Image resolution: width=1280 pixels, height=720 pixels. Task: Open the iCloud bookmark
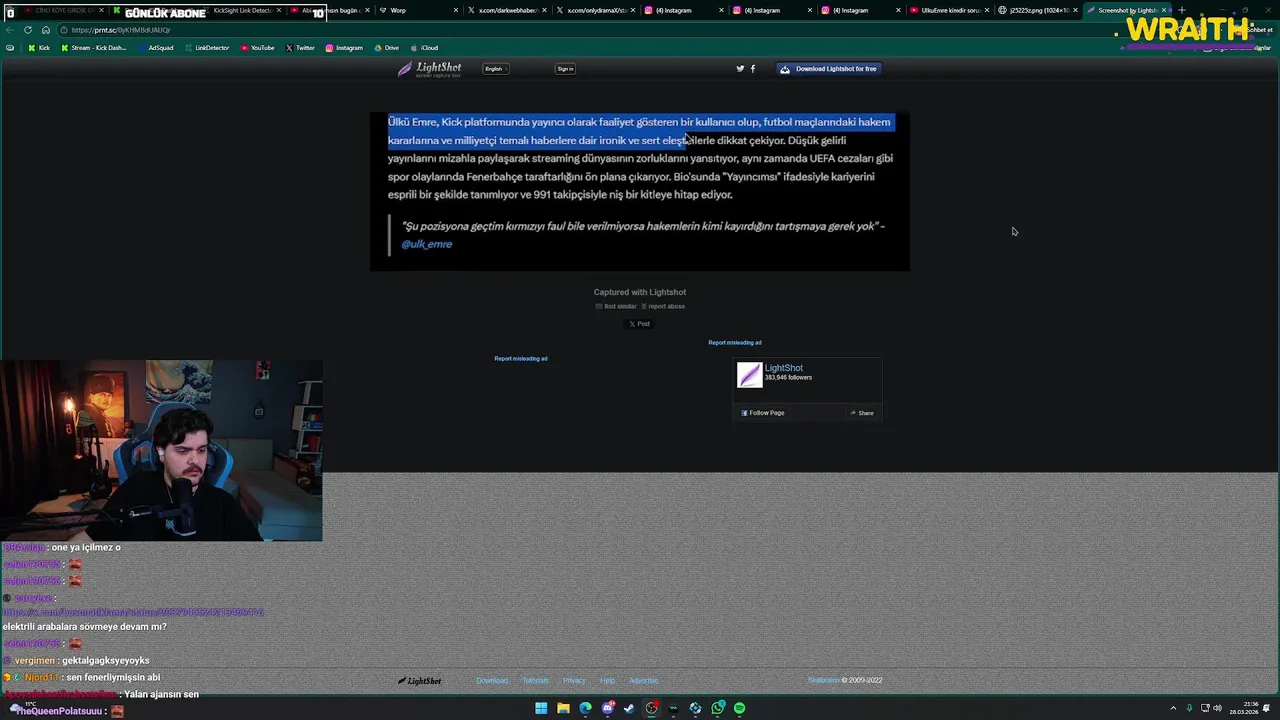pyautogui.click(x=424, y=48)
